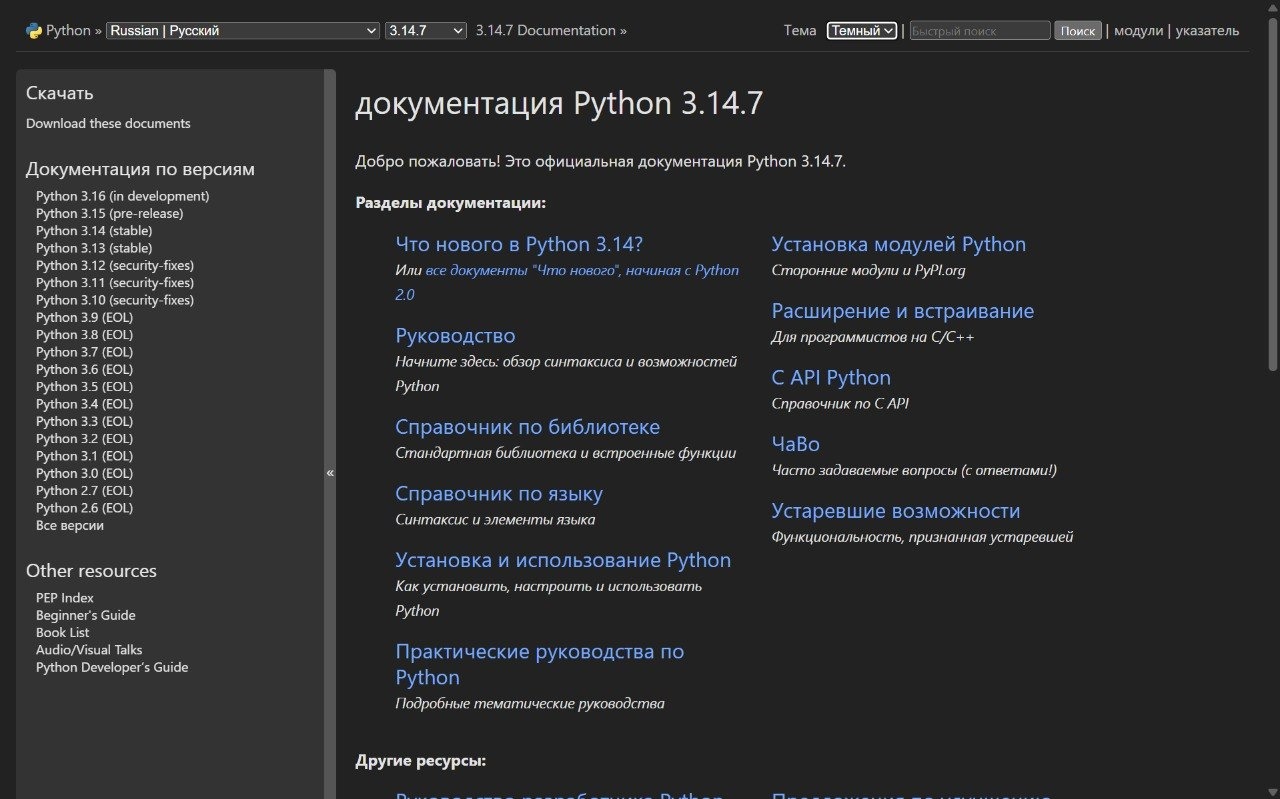Open Что нового в Python 3.14? link
The image size is (1280, 799).
pyautogui.click(x=519, y=244)
